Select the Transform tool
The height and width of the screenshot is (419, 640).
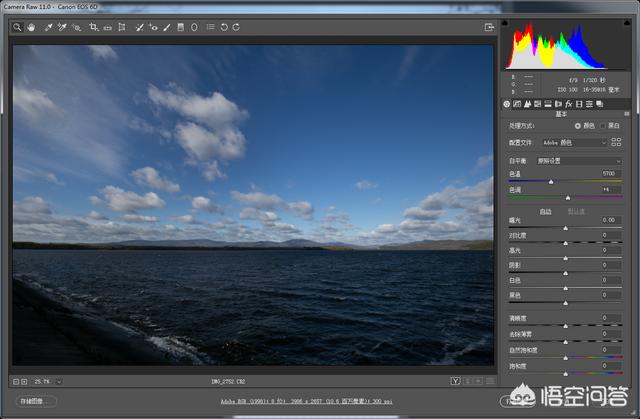point(122,27)
